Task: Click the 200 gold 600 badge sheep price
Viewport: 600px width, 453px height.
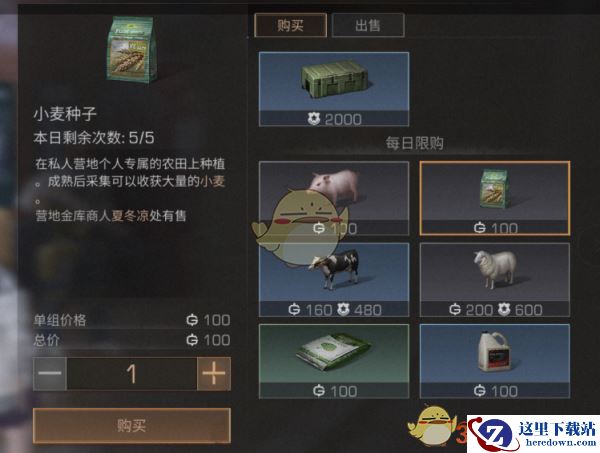Action: click(x=495, y=310)
